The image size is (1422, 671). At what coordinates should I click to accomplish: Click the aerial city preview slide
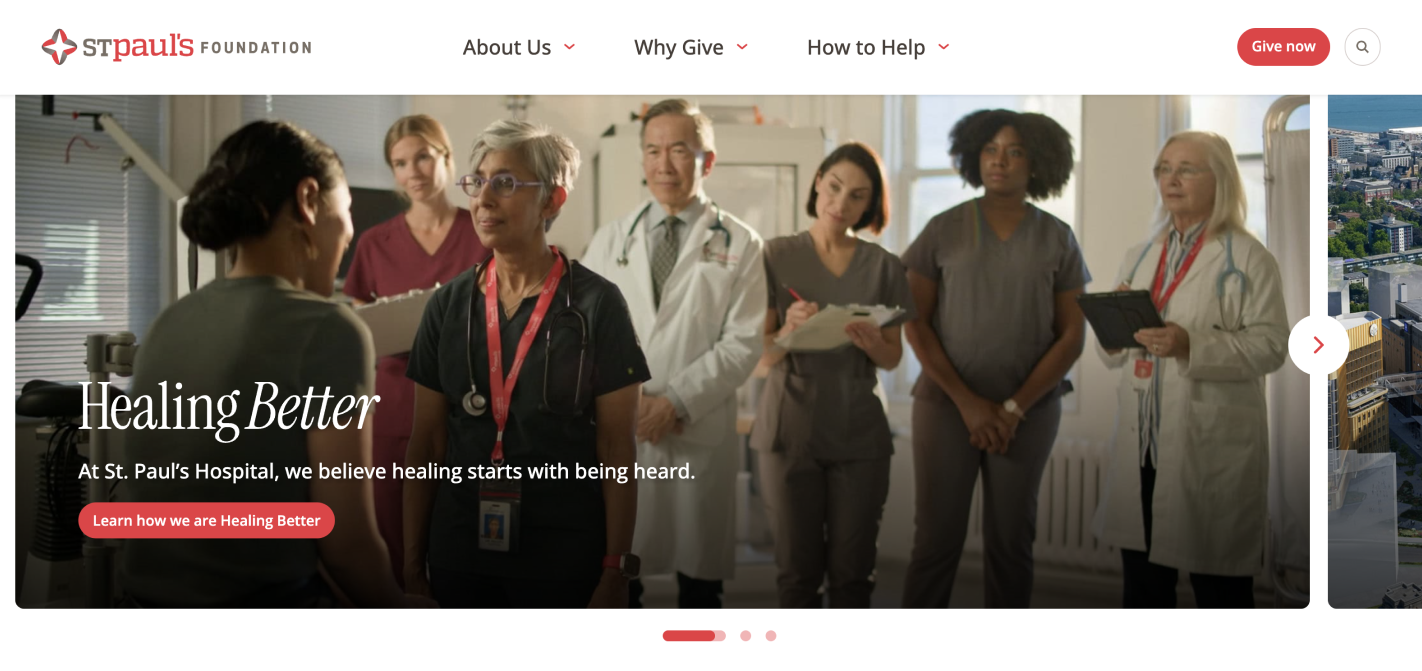pos(1375,351)
